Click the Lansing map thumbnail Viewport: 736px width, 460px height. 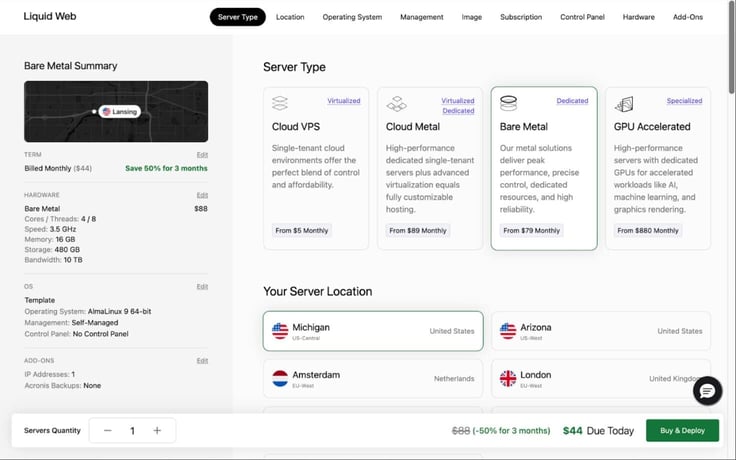tap(116, 111)
